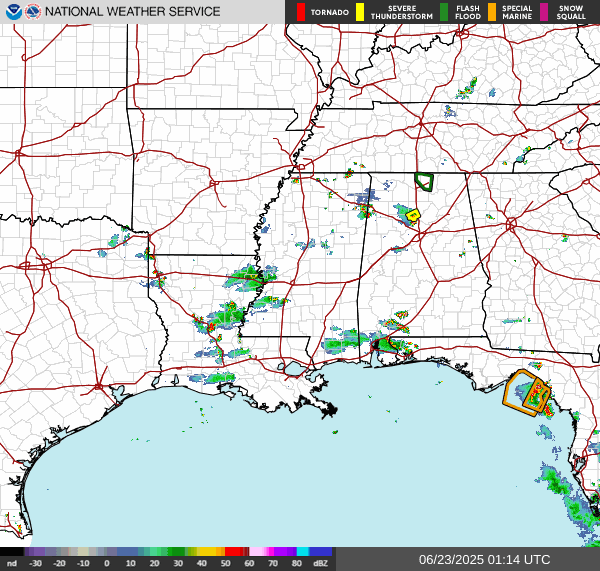
Task: Select the green flash flood warning polygon
Action: click(424, 182)
